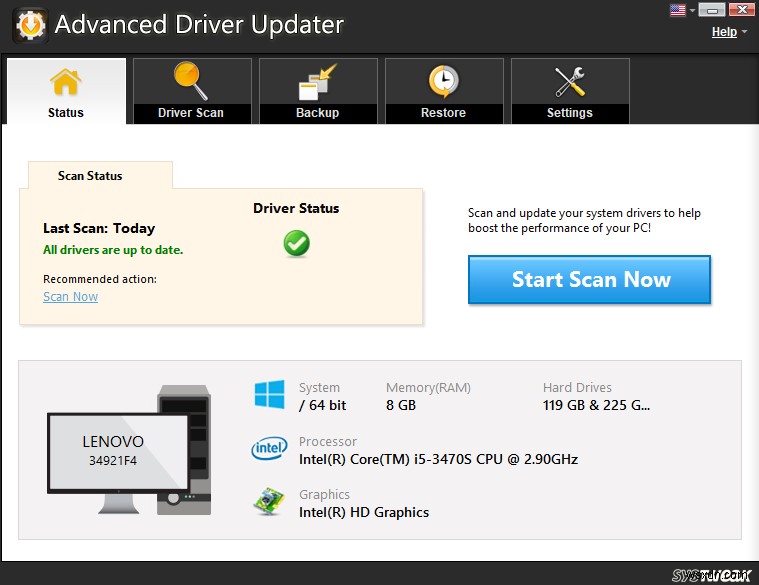Viewport: 759px width, 585px height.
Task: Click the Settings tools icon
Action: 570,81
